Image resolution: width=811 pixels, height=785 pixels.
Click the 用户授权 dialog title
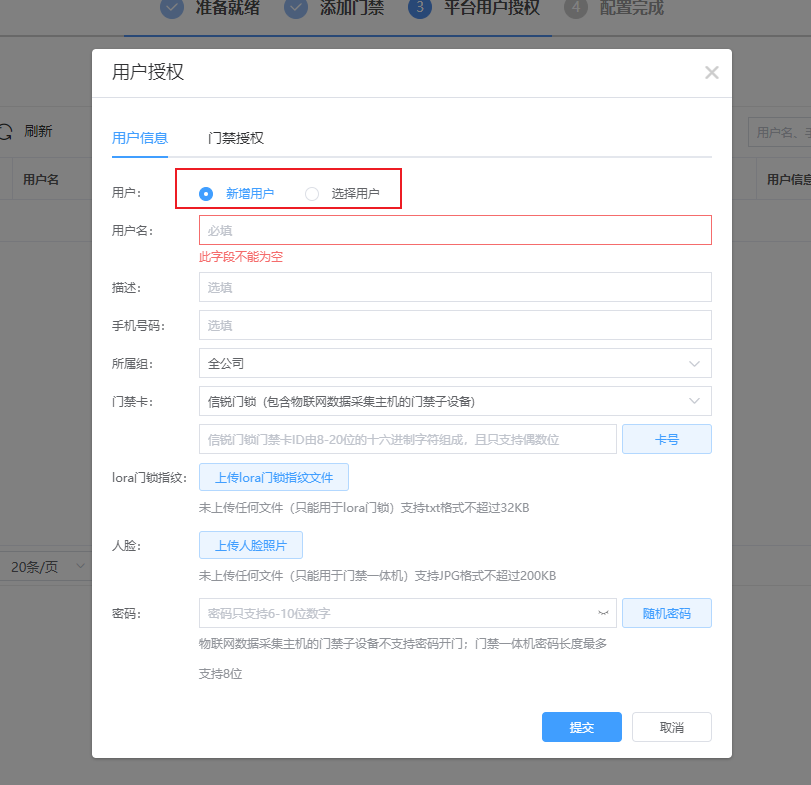pyautogui.click(x=148, y=72)
